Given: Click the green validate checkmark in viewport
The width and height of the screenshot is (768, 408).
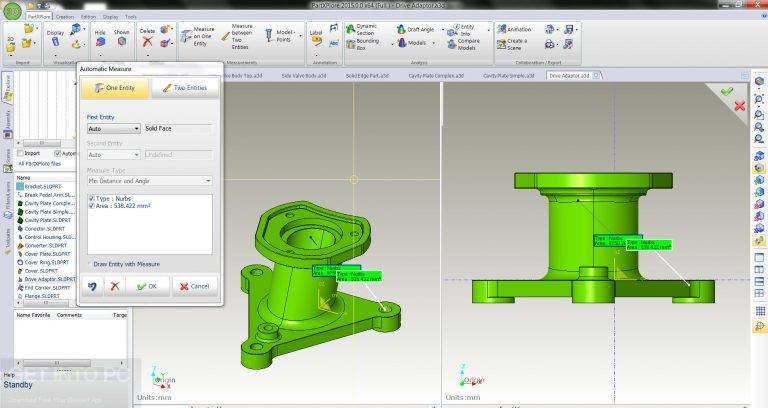Looking at the screenshot, I should [727, 91].
